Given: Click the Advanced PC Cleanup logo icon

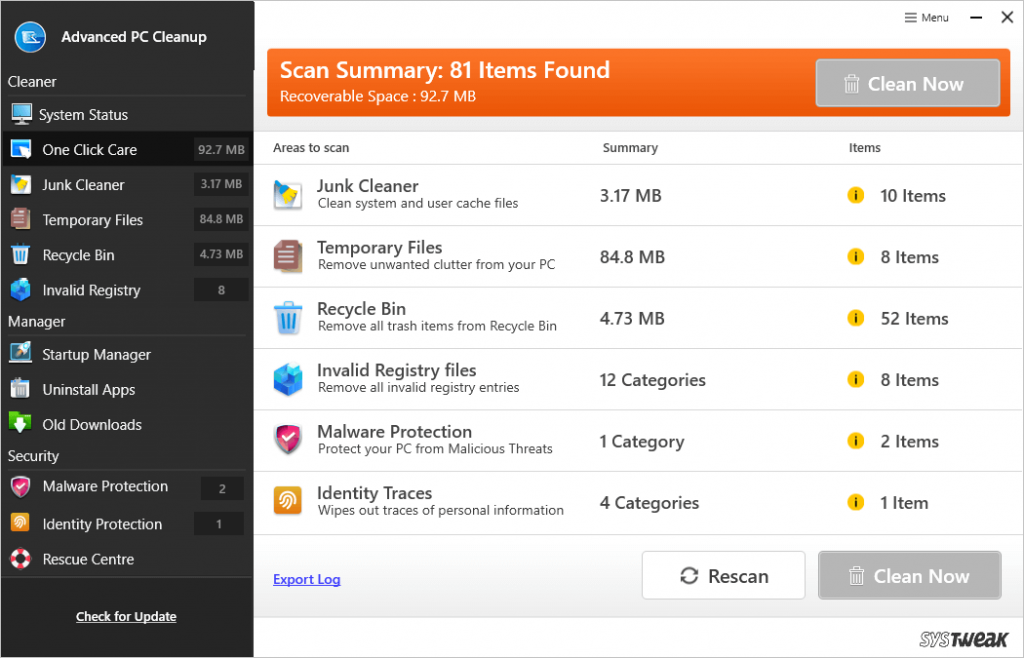Looking at the screenshot, I should [30, 37].
